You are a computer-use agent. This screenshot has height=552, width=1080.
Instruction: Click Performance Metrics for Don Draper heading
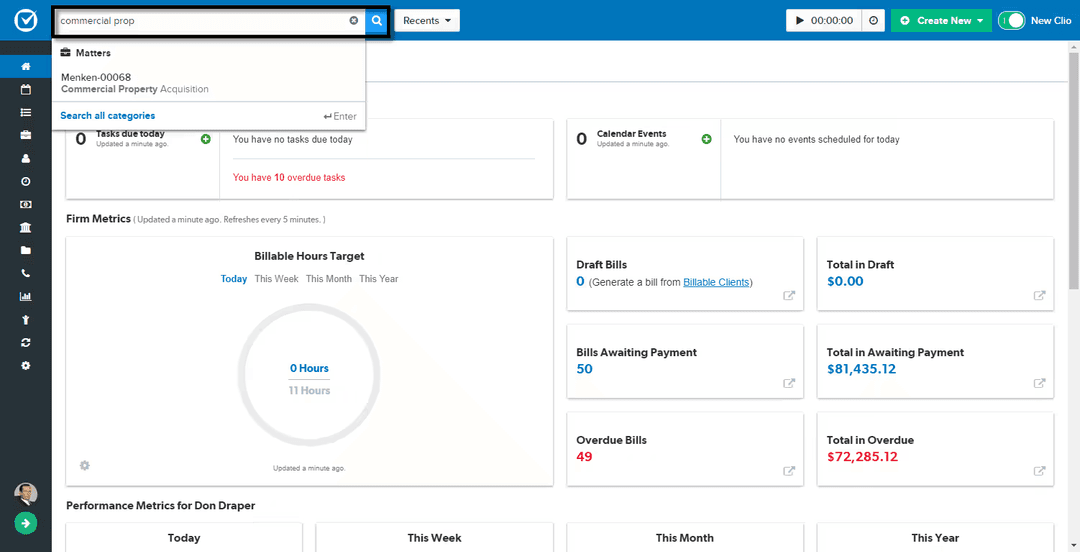160,506
